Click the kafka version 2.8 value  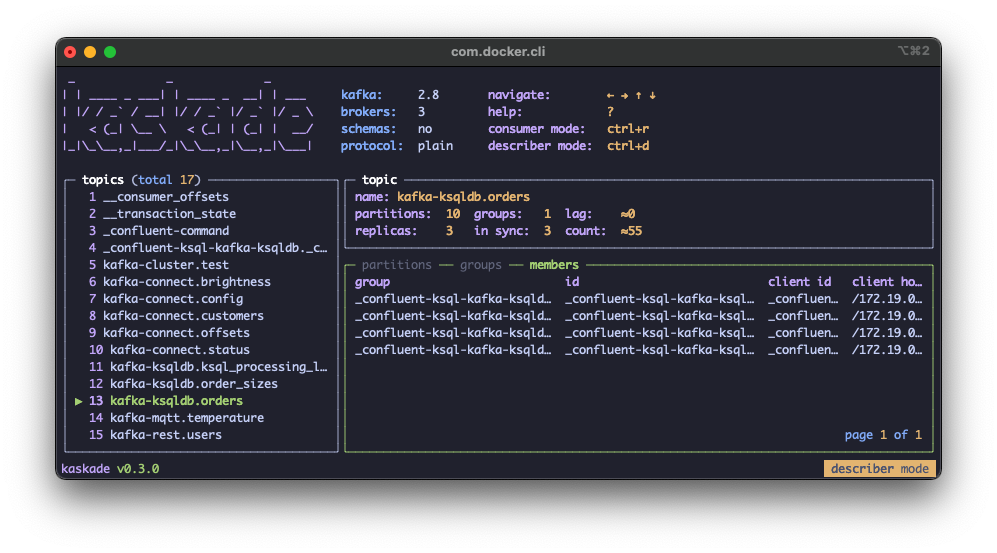pyautogui.click(x=428, y=95)
